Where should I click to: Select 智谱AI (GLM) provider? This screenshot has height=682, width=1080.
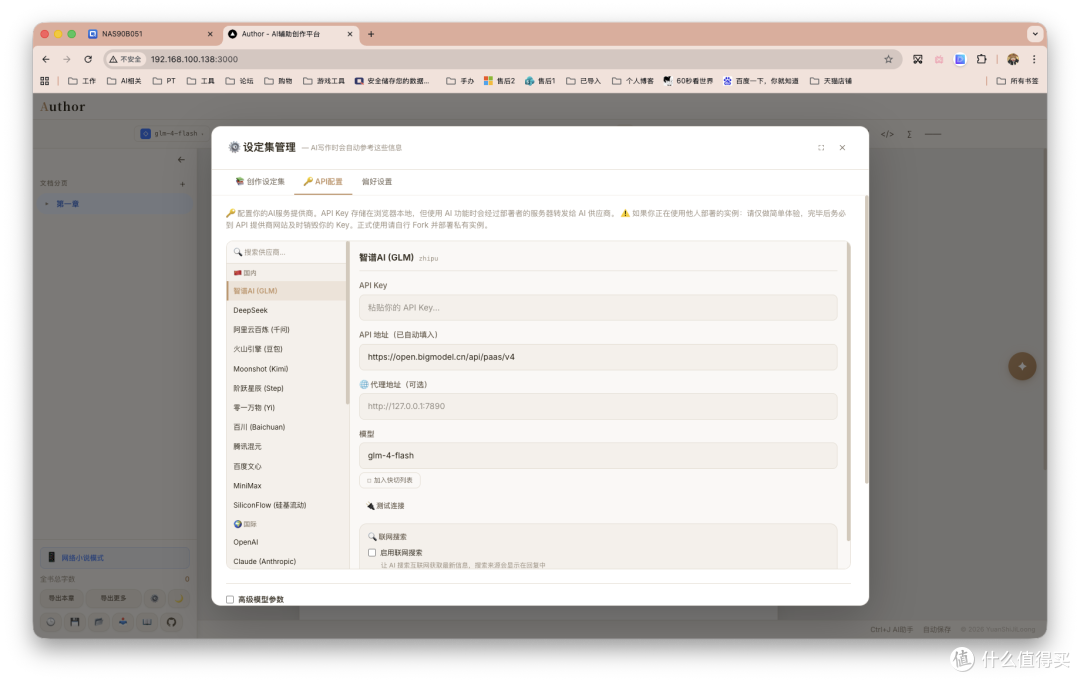(287, 291)
